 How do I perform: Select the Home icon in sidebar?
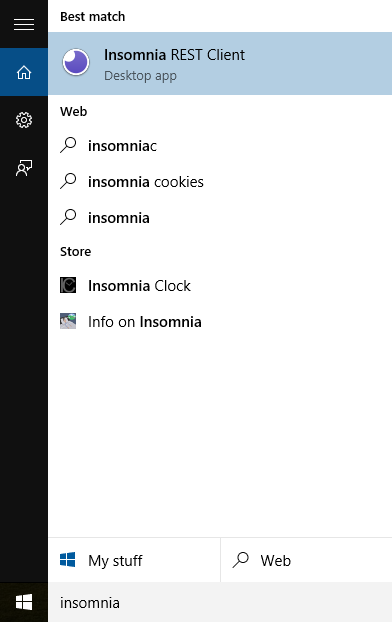[24, 72]
